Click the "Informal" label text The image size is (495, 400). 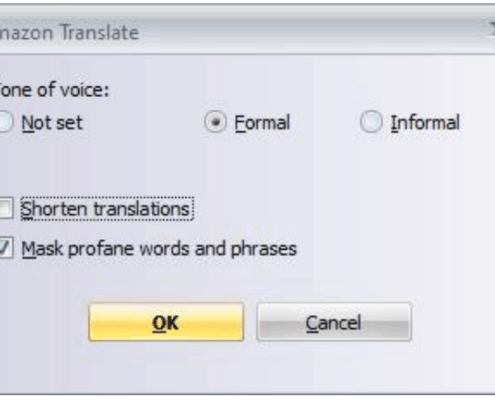pyautogui.click(x=425, y=123)
